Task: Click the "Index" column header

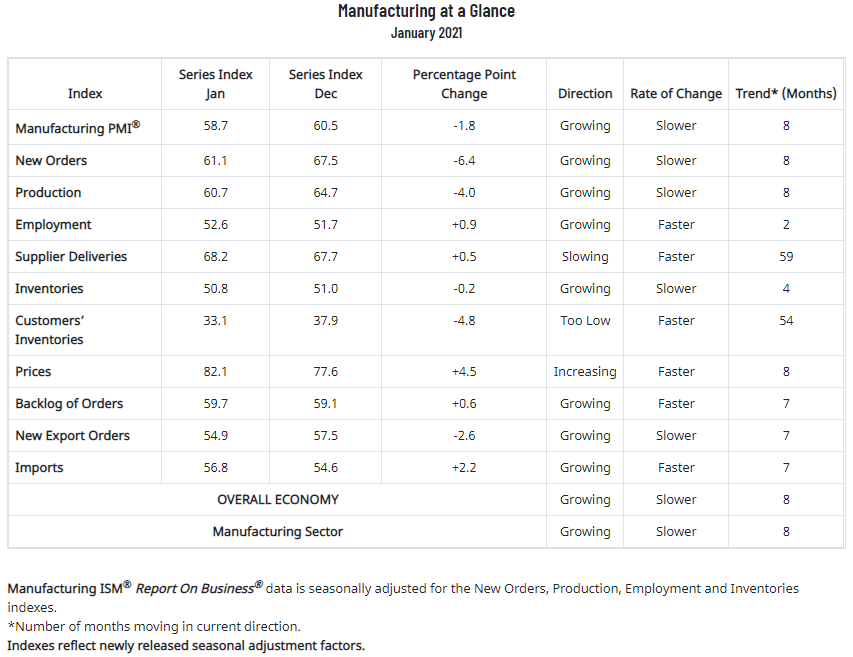Action: coord(85,93)
